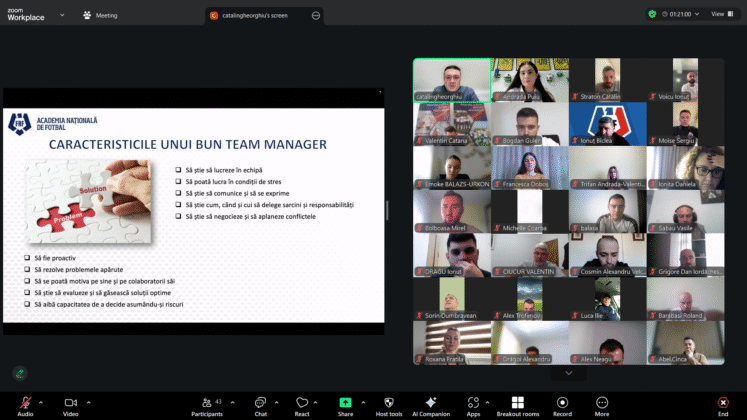Click the React heart icon
Screen dimensions: 747x420
tap(302, 403)
